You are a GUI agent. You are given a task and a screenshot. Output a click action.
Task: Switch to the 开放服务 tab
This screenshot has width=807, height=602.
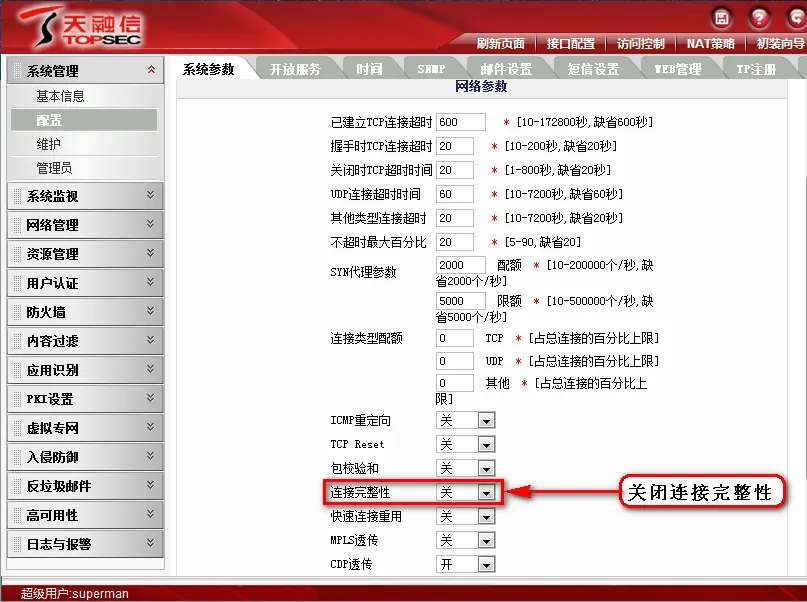click(x=295, y=69)
